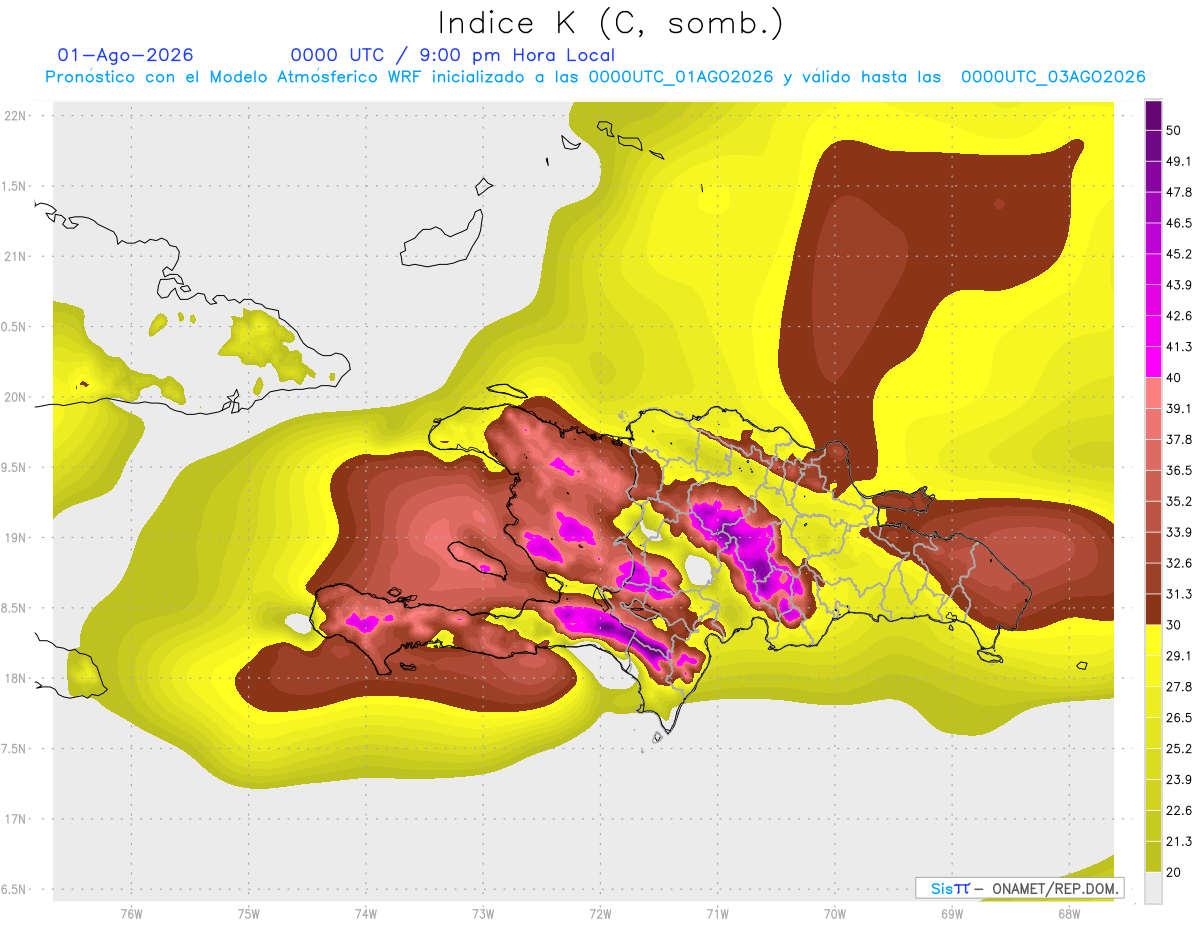Click the latitude axis label '22N'
Screen dimensions: 1200x927
[15, 116]
